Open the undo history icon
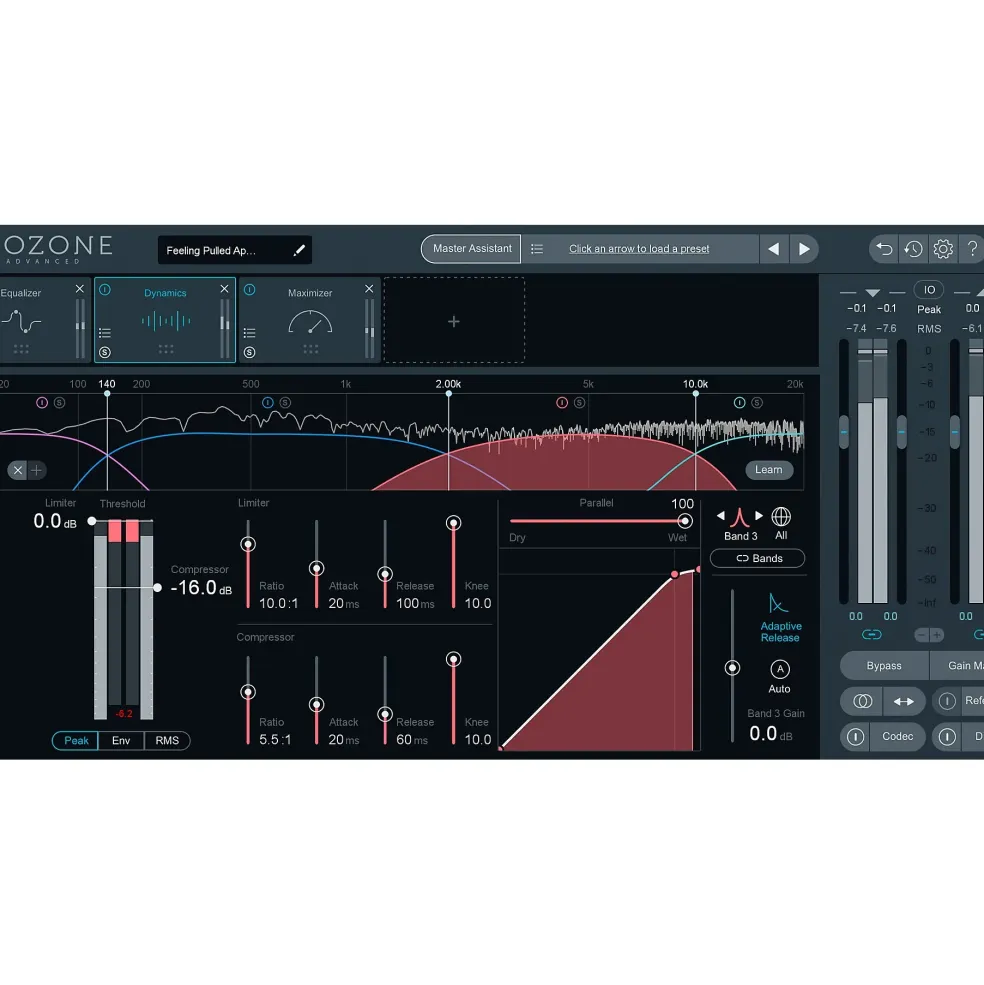The width and height of the screenshot is (984, 985). [914, 249]
